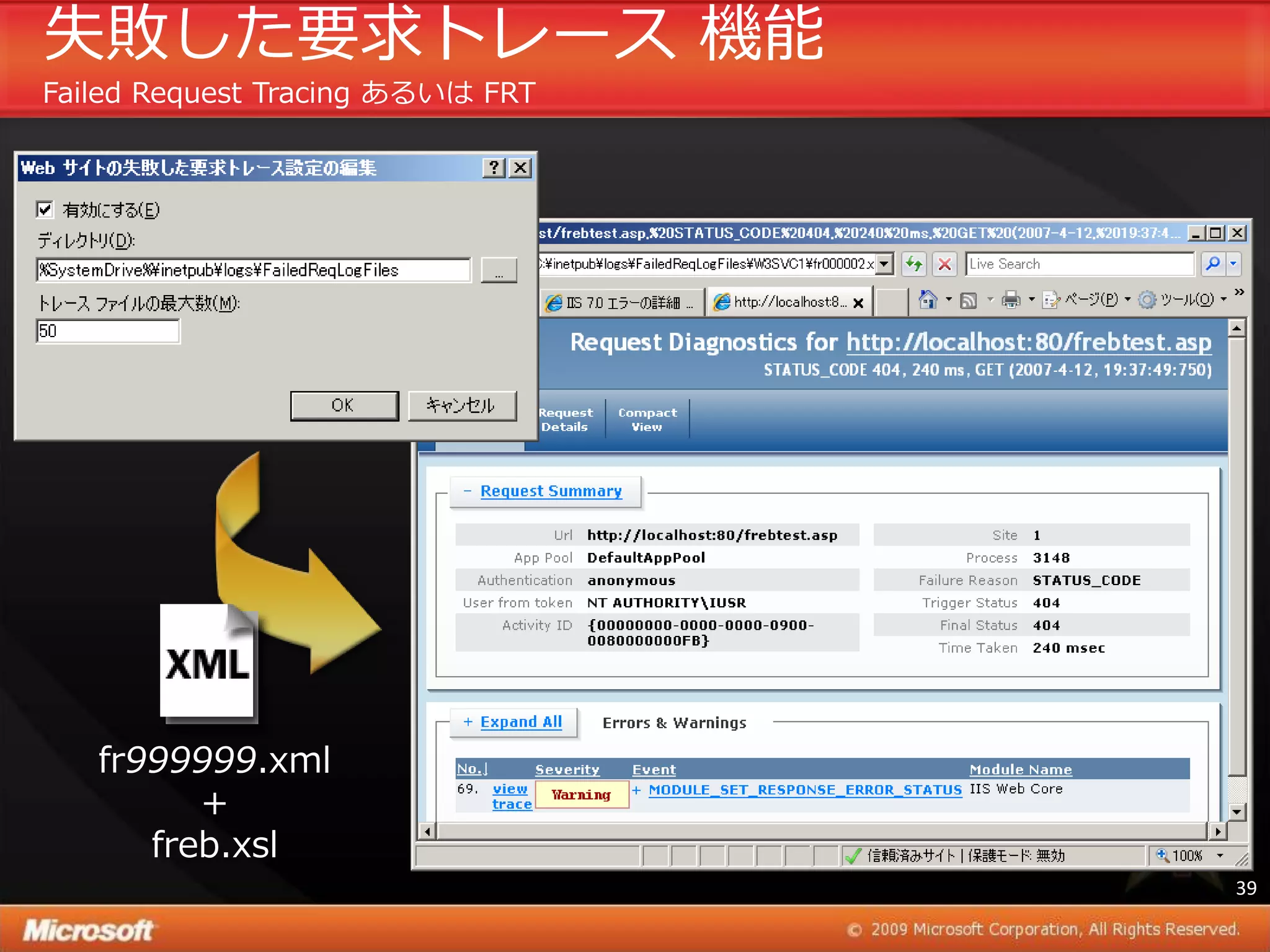Maximize the browser window
This screenshot has height=952, width=1270.
point(1215,232)
